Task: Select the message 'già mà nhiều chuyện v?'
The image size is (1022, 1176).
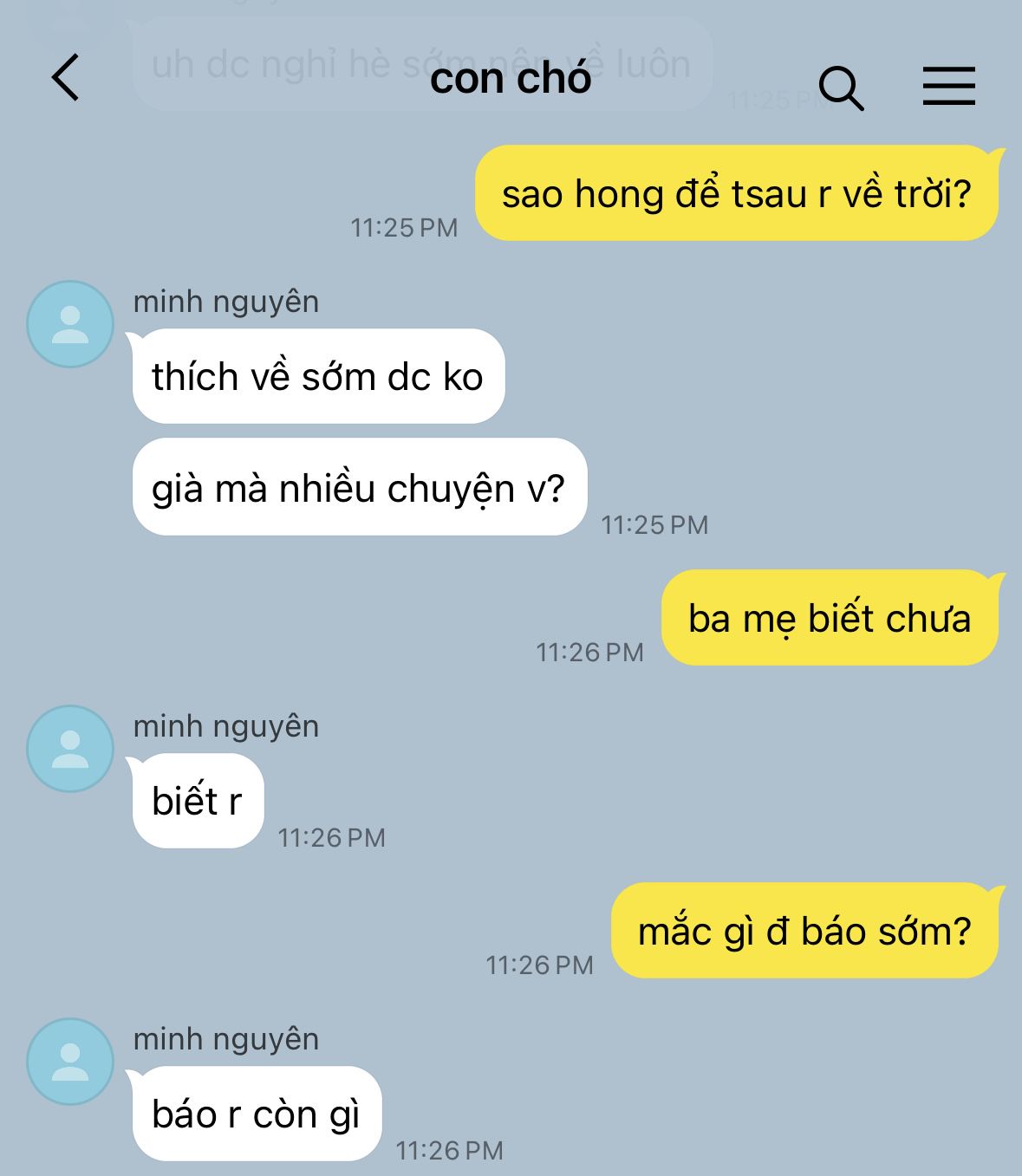Action: 359,487
